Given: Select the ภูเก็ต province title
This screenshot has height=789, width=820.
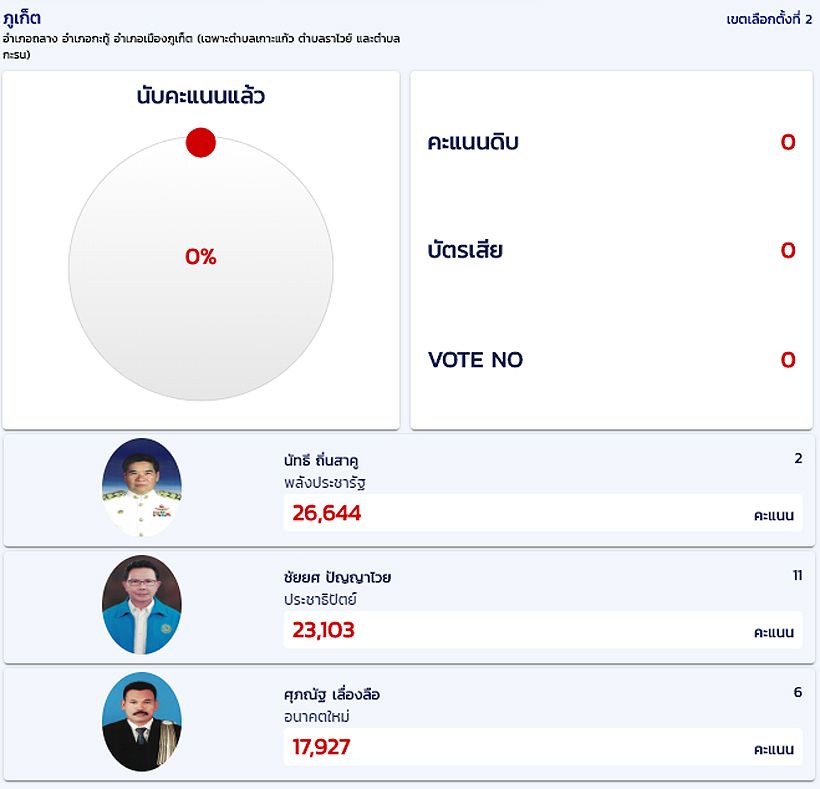Looking at the screenshot, I should coord(22,19).
